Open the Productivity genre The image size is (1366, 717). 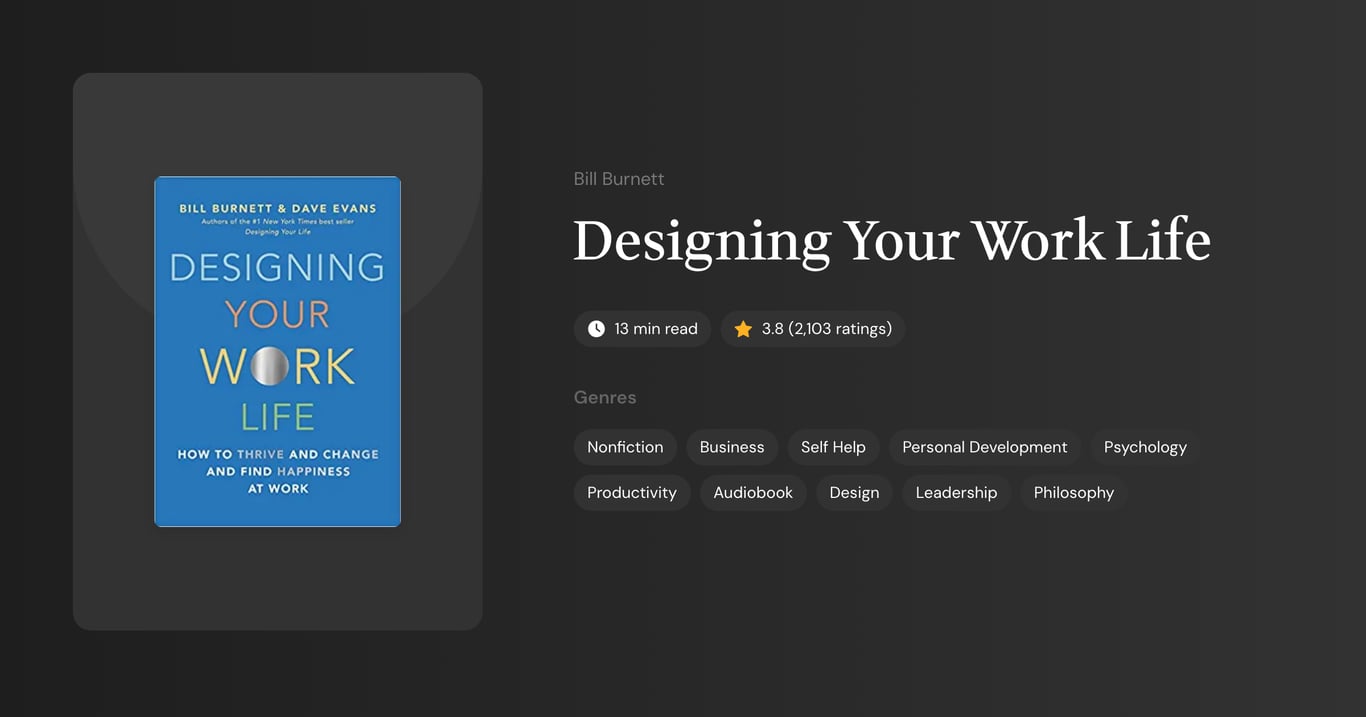coord(631,492)
